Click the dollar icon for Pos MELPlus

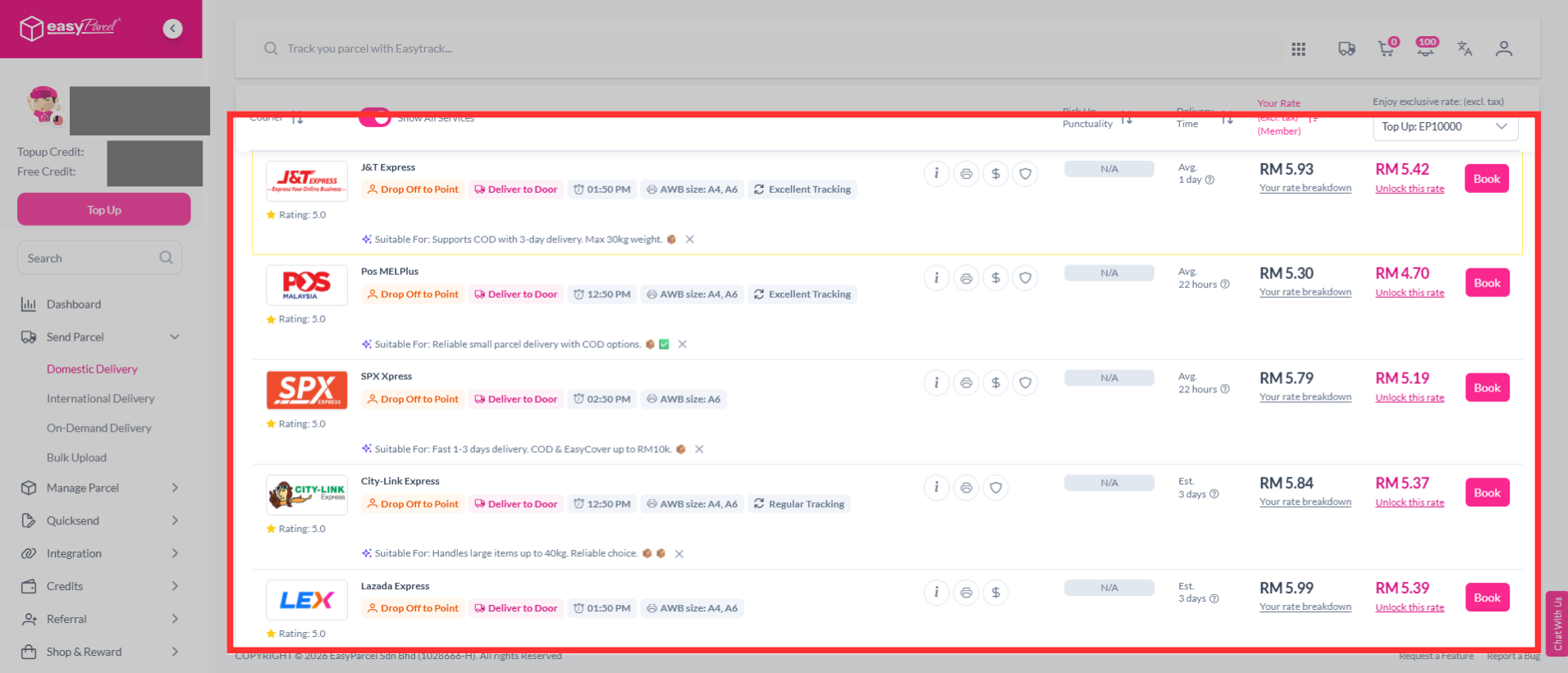(995, 277)
